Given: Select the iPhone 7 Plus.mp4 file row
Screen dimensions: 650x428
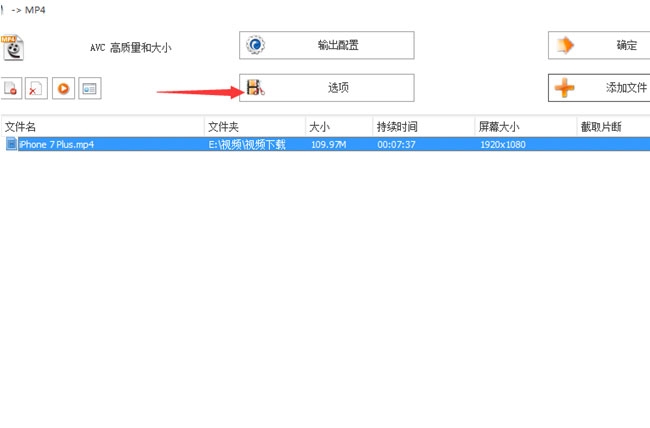Looking at the screenshot, I should click(325, 144).
